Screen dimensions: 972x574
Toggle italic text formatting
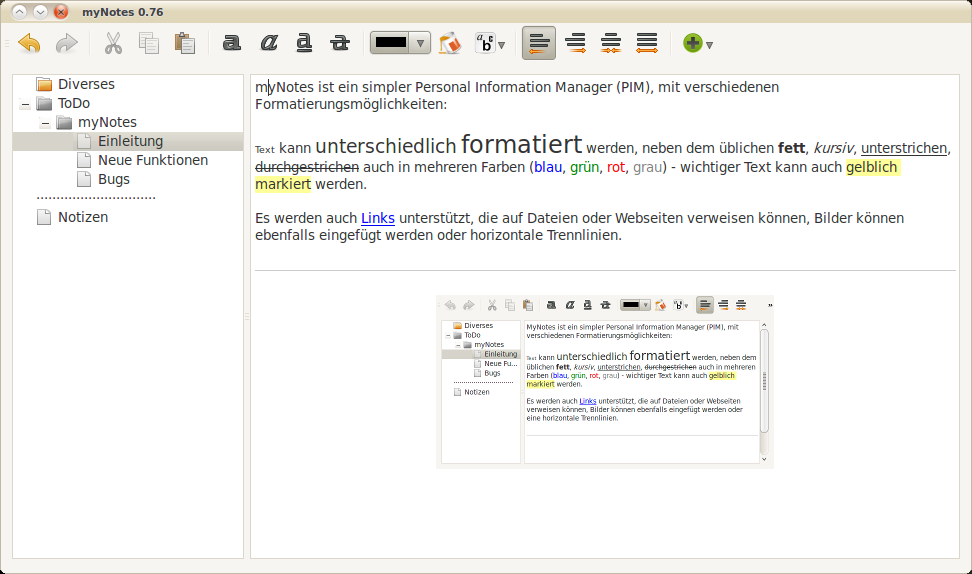coord(268,43)
